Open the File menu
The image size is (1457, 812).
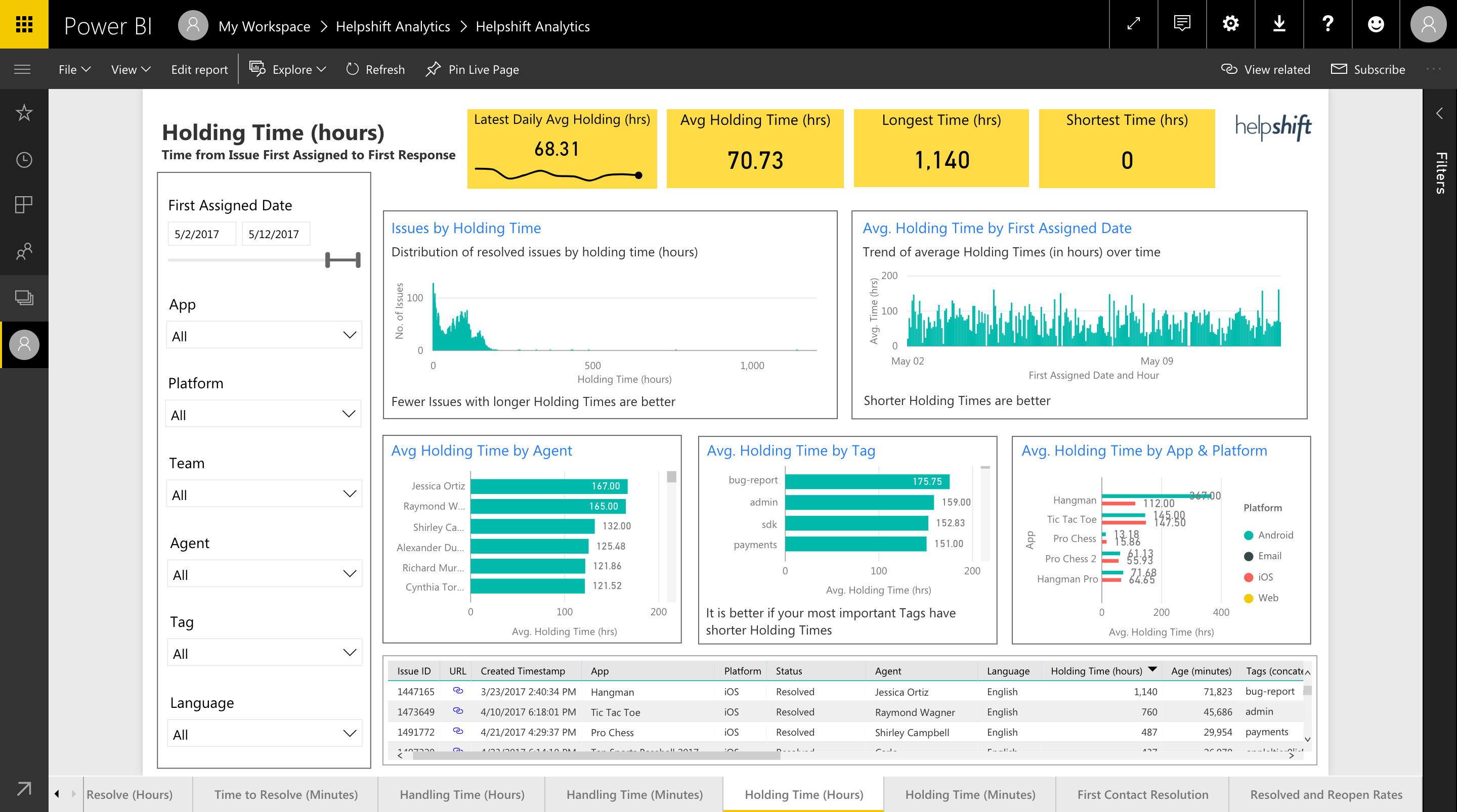point(74,70)
